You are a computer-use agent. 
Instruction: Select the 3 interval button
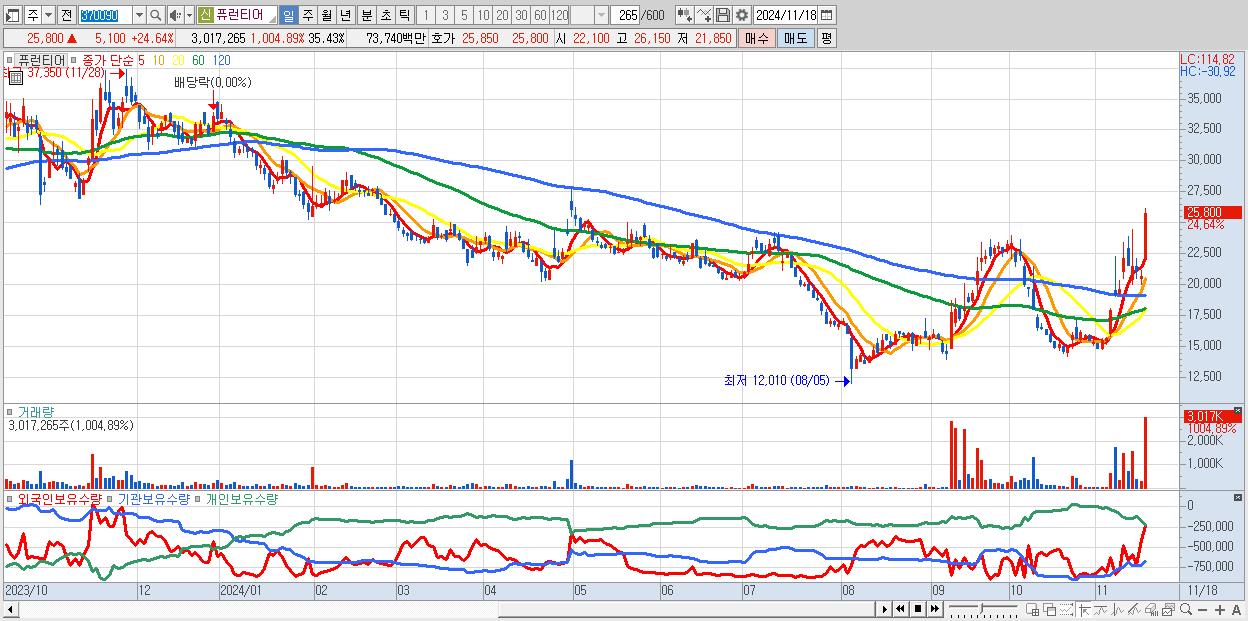pos(444,15)
